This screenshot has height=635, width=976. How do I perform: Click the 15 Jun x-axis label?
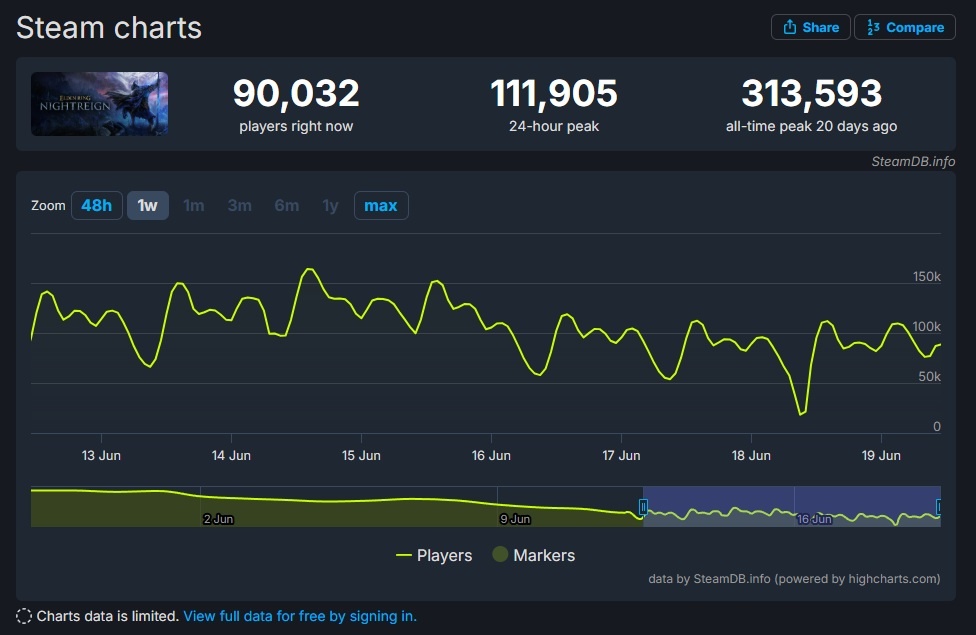pyautogui.click(x=361, y=456)
